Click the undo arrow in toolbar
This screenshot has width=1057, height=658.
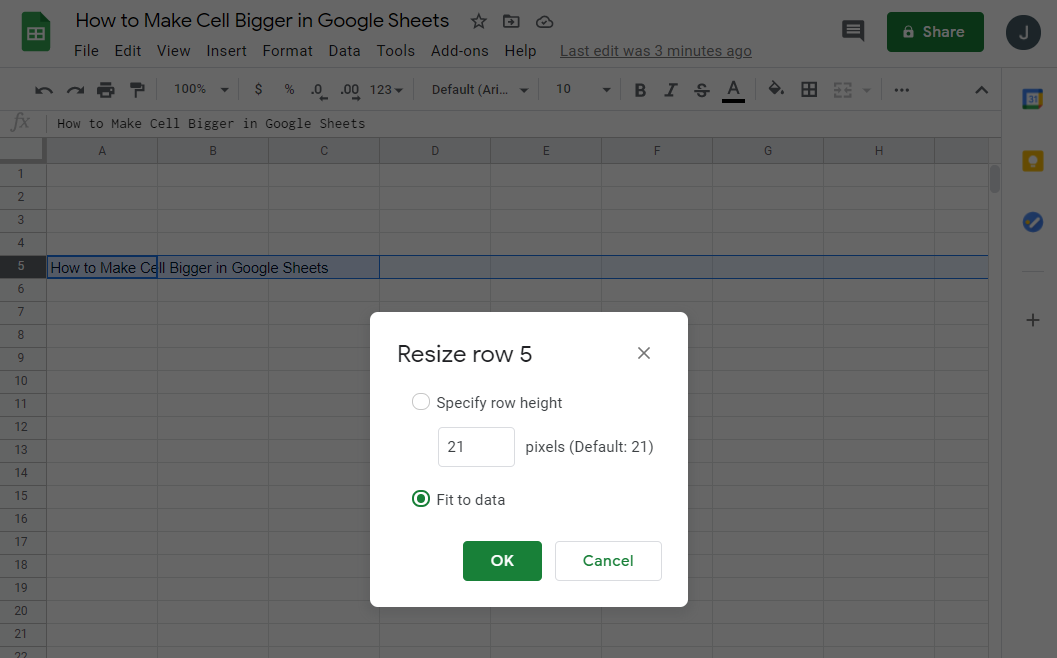point(44,90)
